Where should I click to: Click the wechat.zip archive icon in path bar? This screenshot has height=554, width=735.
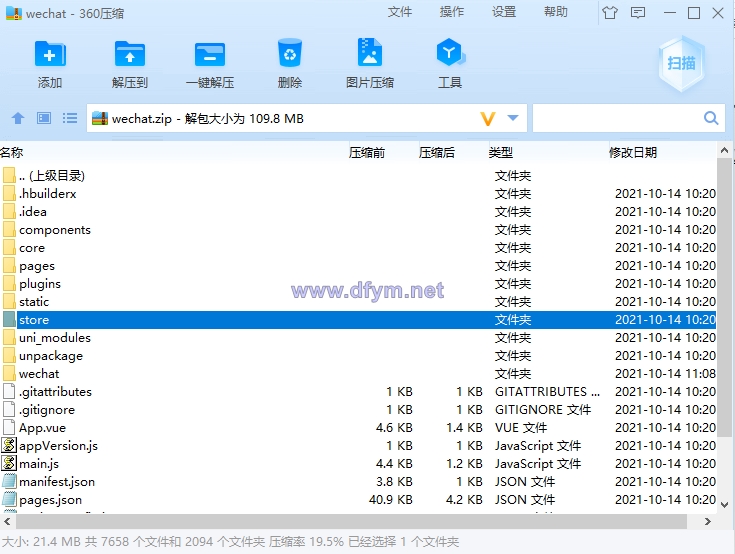click(100, 118)
